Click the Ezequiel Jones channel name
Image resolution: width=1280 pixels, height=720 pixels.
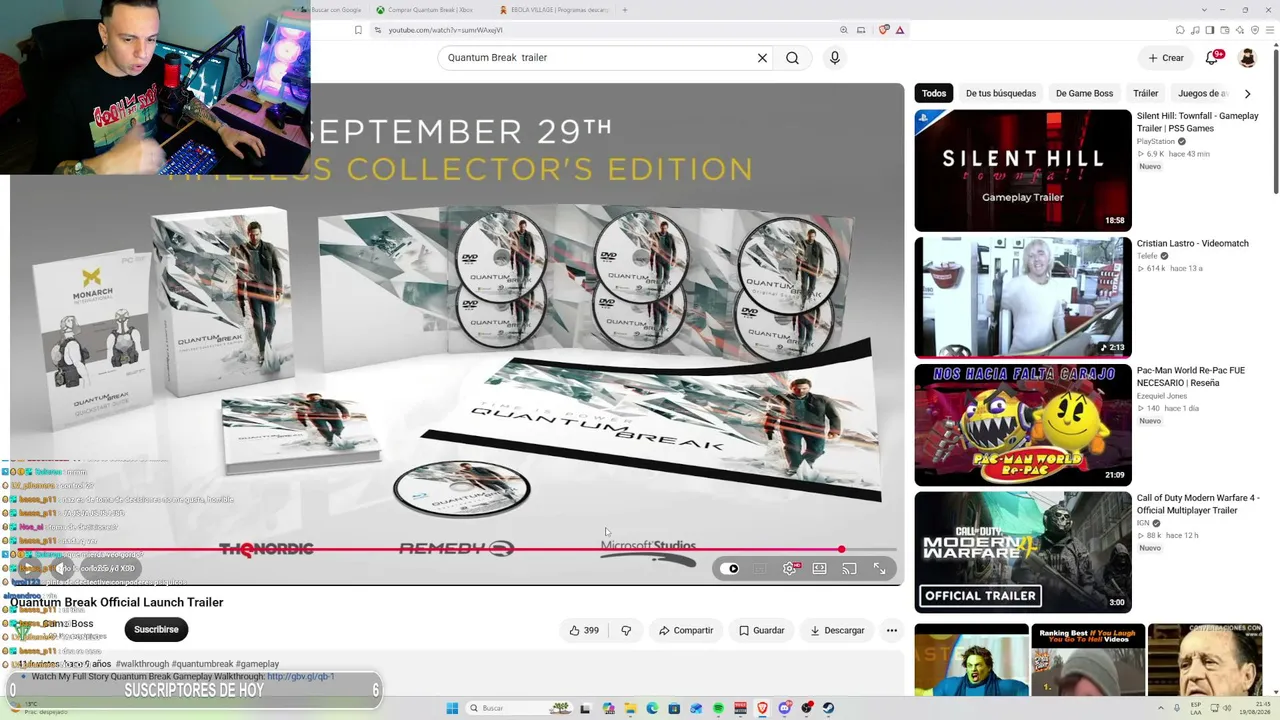(x=1160, y=396)
